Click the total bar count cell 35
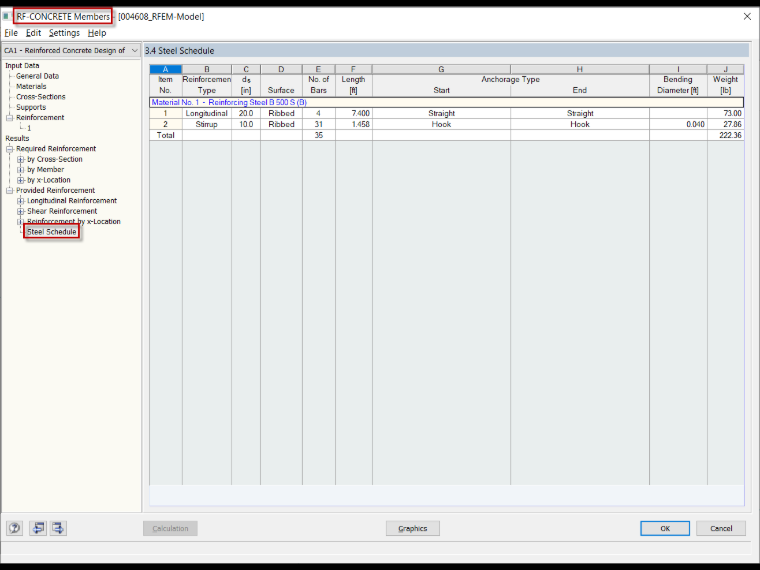The height and width of the screenshot is (570, 760). coord(318,135)
